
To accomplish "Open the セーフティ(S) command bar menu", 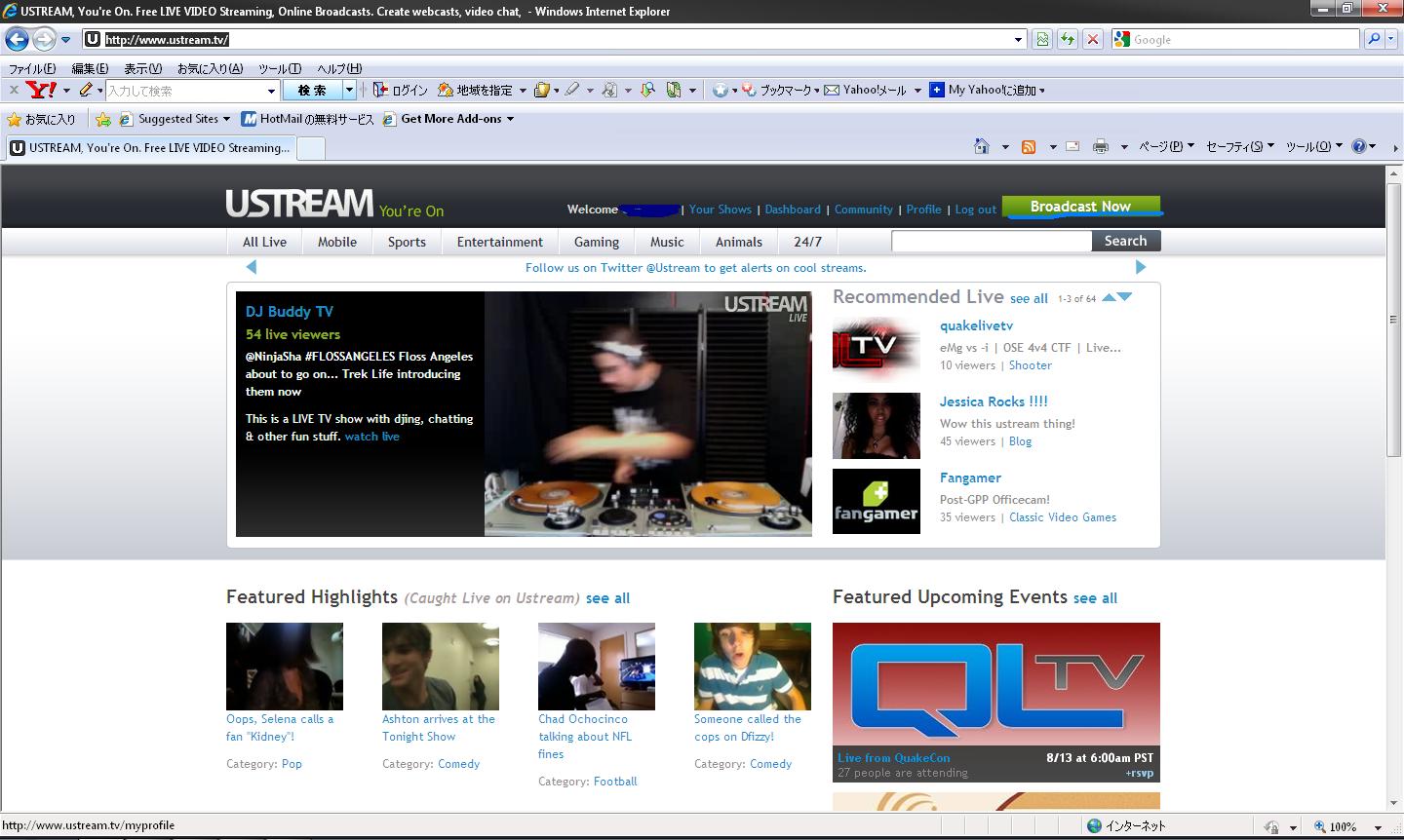I will 1240,146.
